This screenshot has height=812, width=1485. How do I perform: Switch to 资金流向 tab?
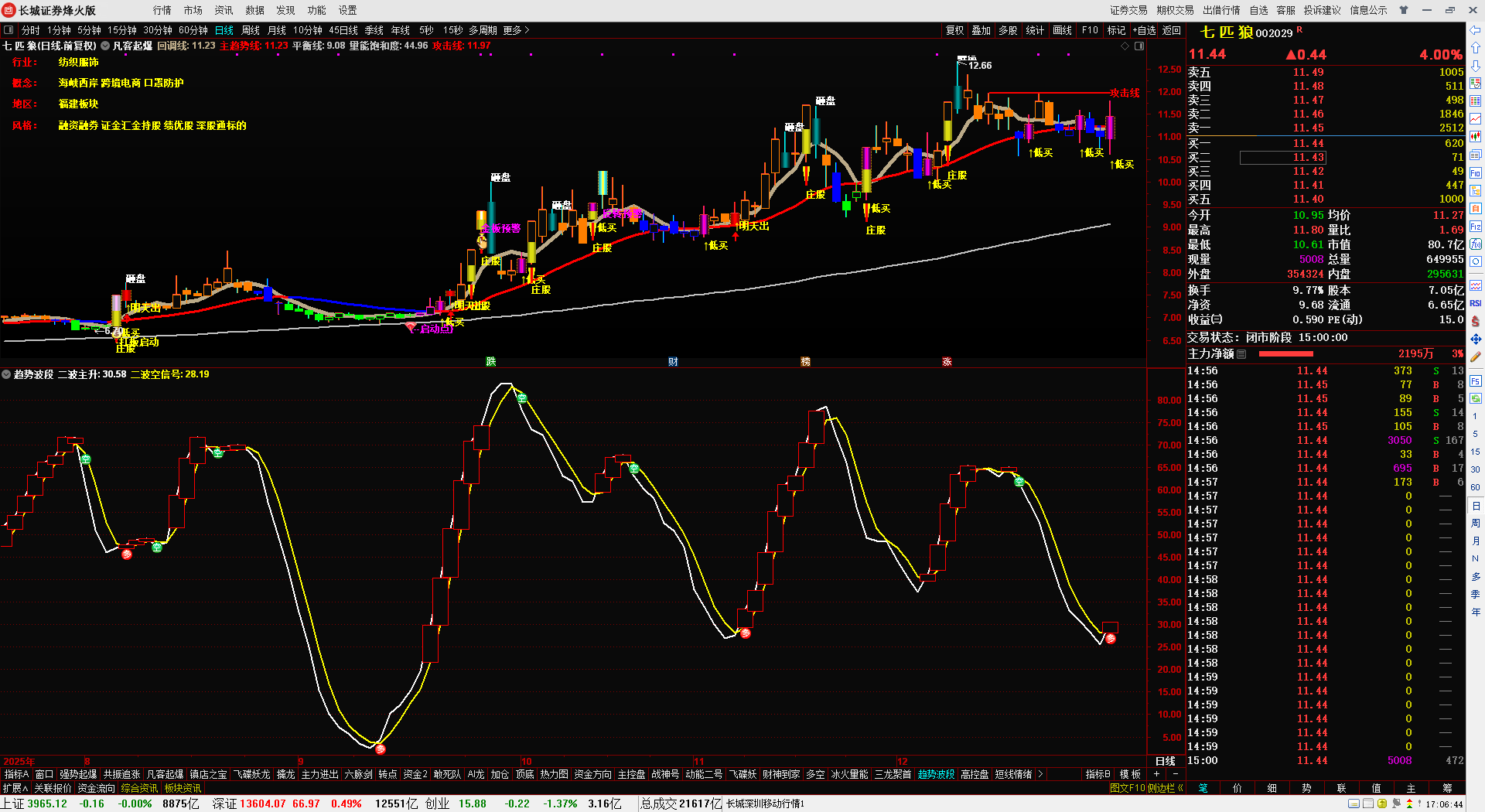click(97, 788)
